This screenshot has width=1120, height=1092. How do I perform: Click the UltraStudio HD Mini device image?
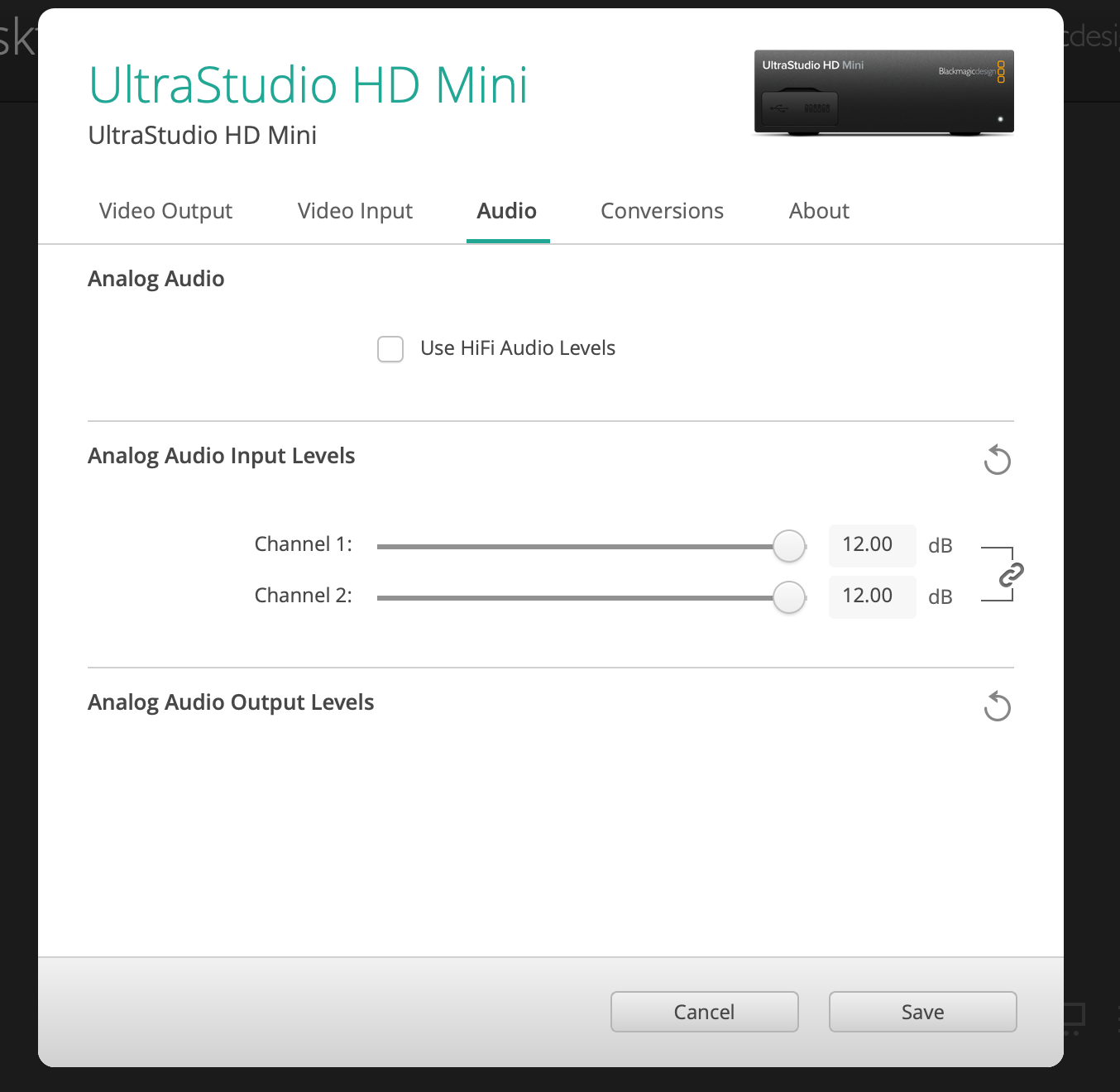tap(883, 93)
